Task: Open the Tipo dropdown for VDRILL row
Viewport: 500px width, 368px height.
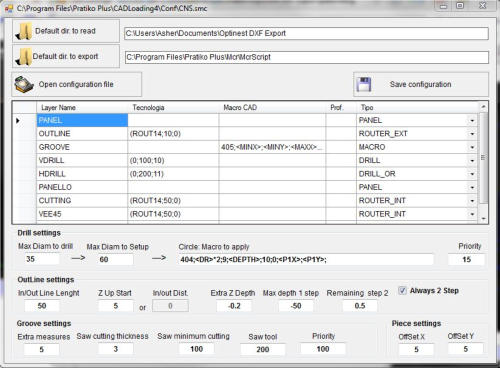Action: tap(472, 161)
